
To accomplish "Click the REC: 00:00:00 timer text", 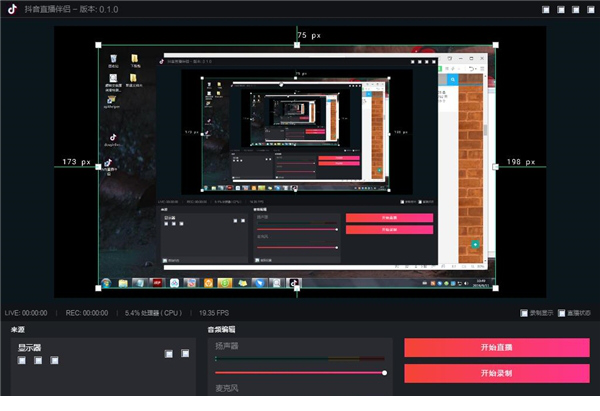I will [x=87, y=313].
